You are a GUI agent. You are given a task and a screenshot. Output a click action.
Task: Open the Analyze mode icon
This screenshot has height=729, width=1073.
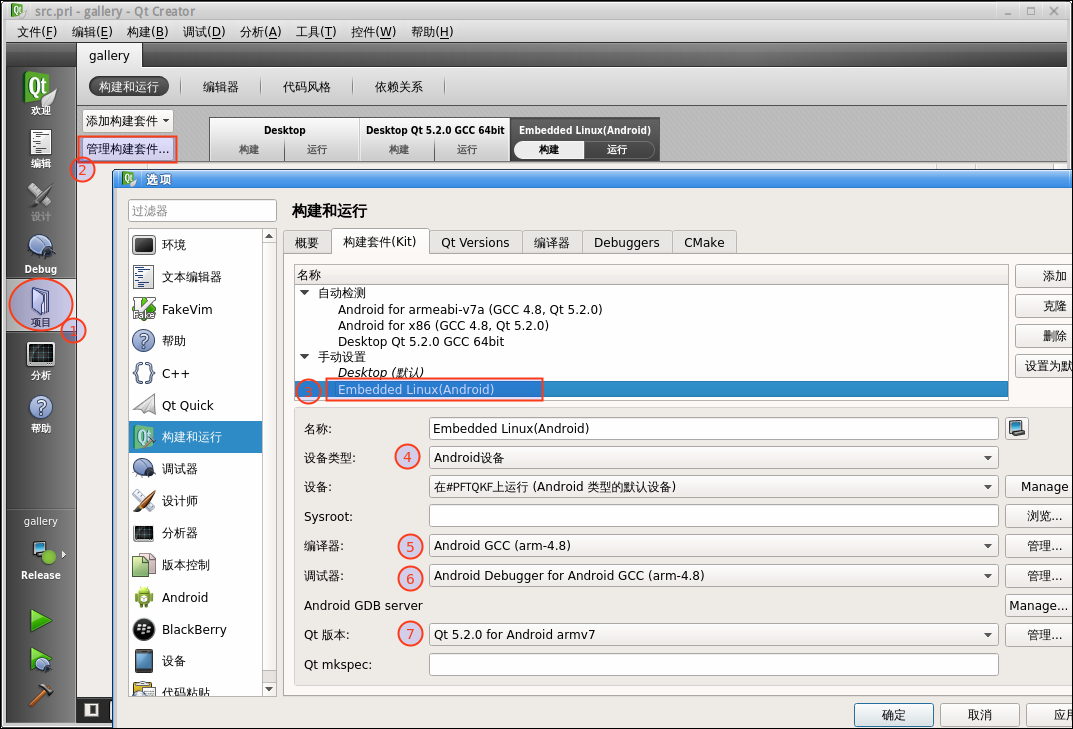[x=40, y=361]
